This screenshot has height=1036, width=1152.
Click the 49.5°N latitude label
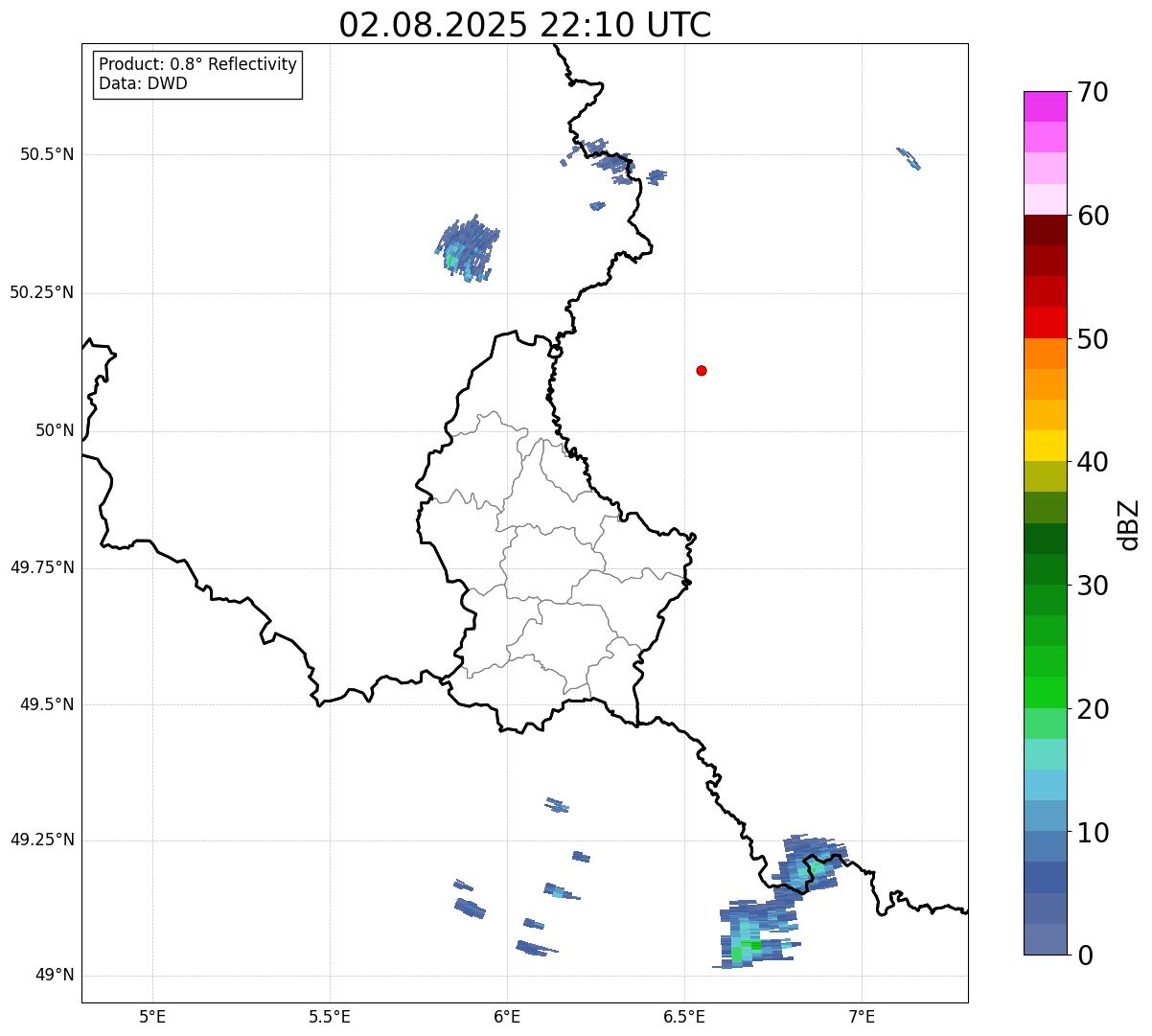pos(47,704)
